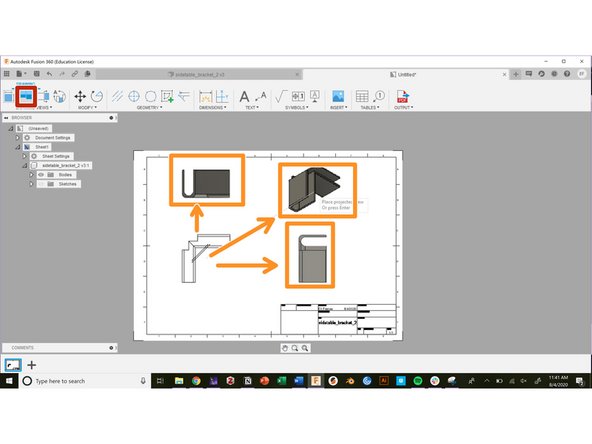Viewport: 592px width, 444px height.
Task: Select the Section View tool
Action: click(x=44, y=97)
